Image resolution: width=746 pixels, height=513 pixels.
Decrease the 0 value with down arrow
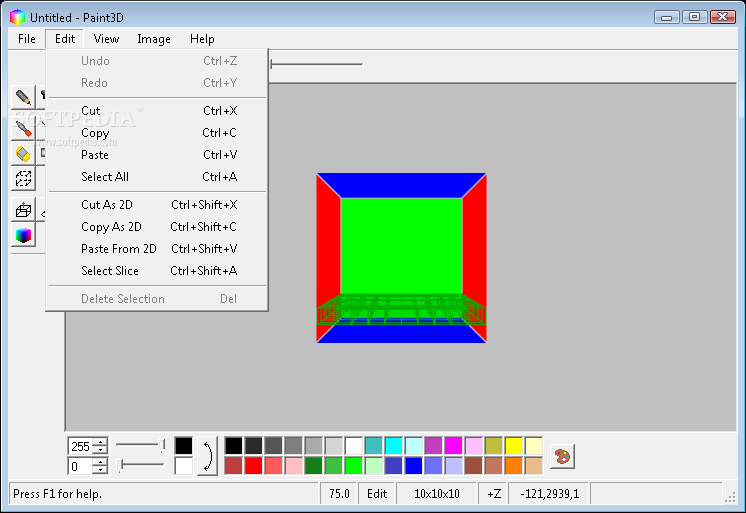point(100,470)
